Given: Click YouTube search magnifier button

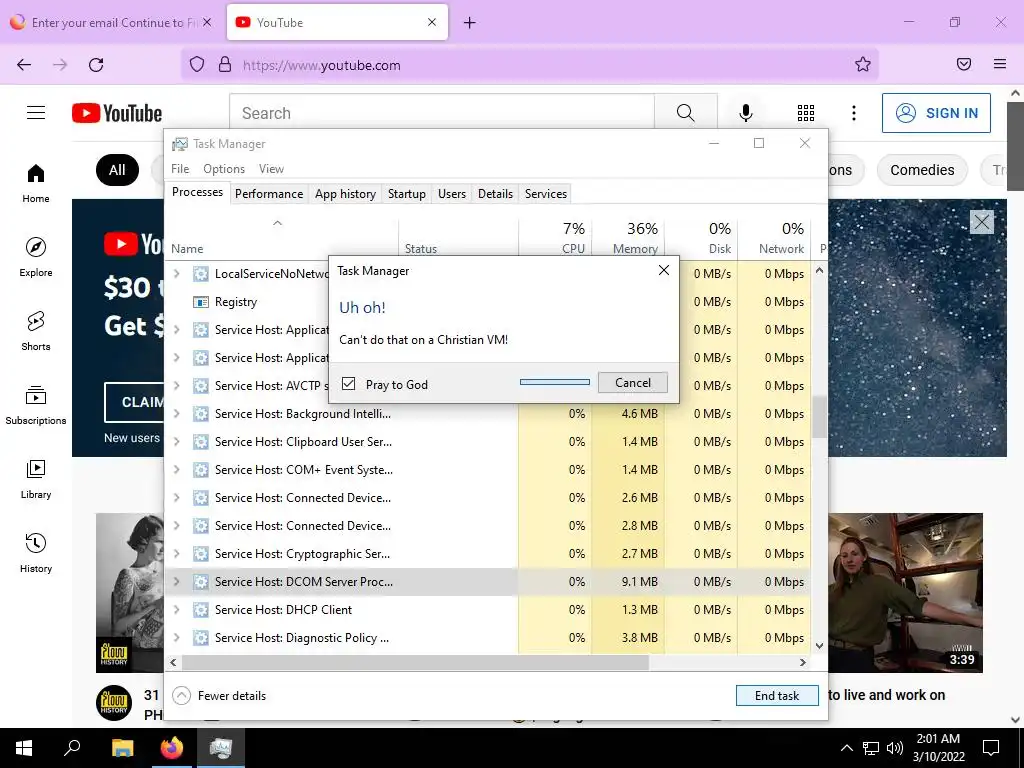Looking at the screenshot, I should (x=686, y=113).
